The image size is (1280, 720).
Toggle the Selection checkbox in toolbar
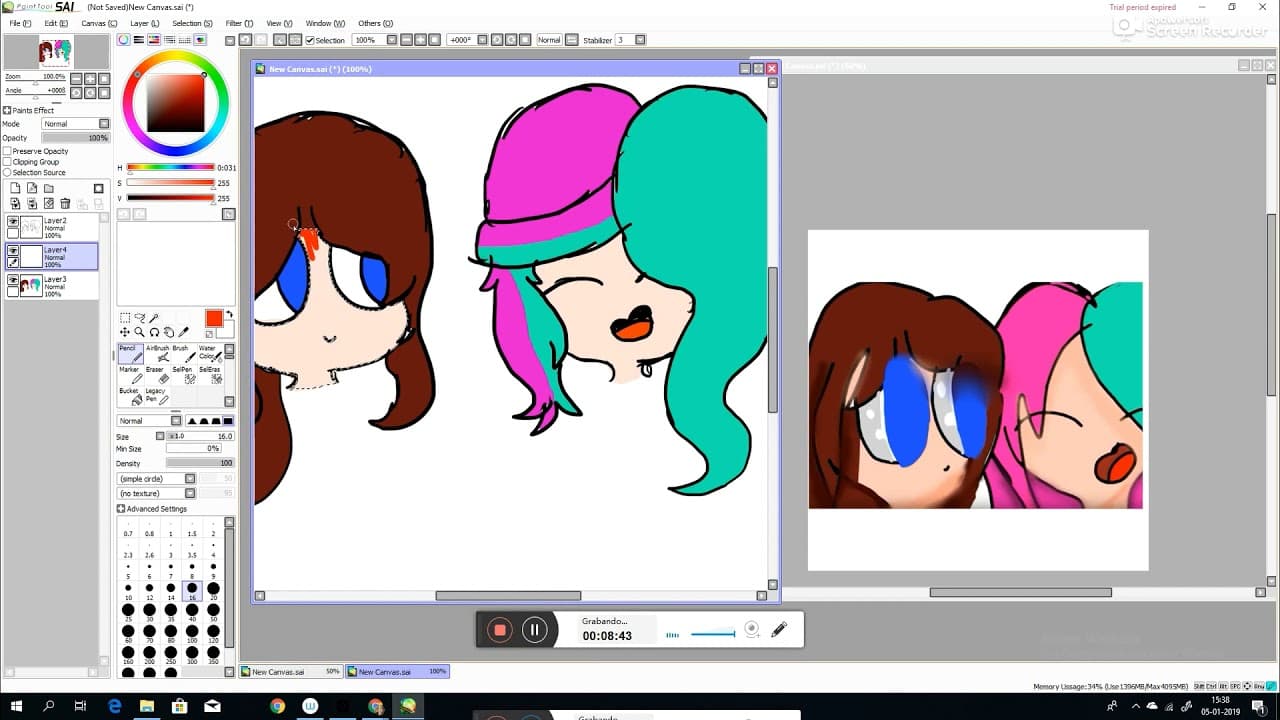coord(310,40)
